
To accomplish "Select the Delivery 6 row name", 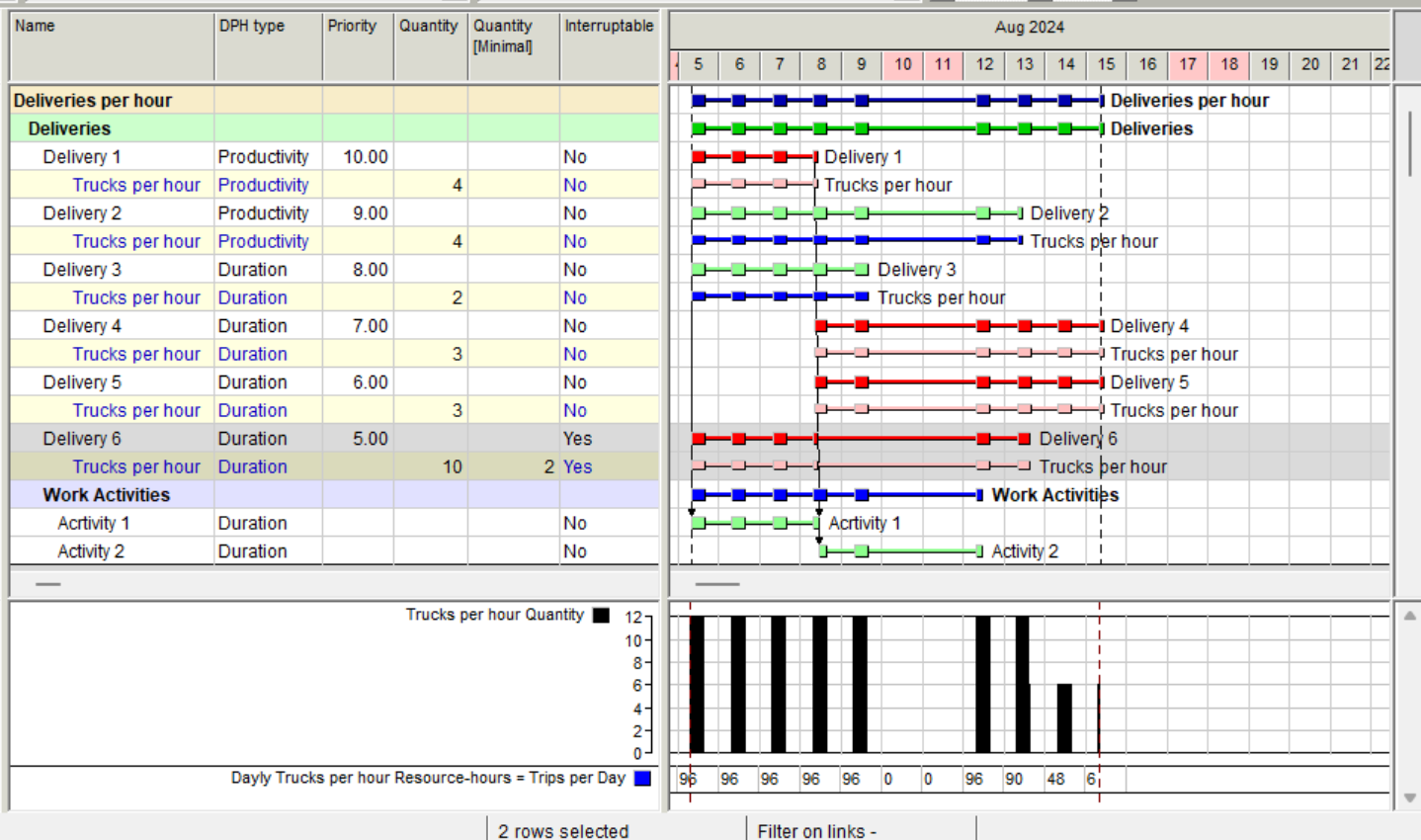I will click(x=82, y=439).
